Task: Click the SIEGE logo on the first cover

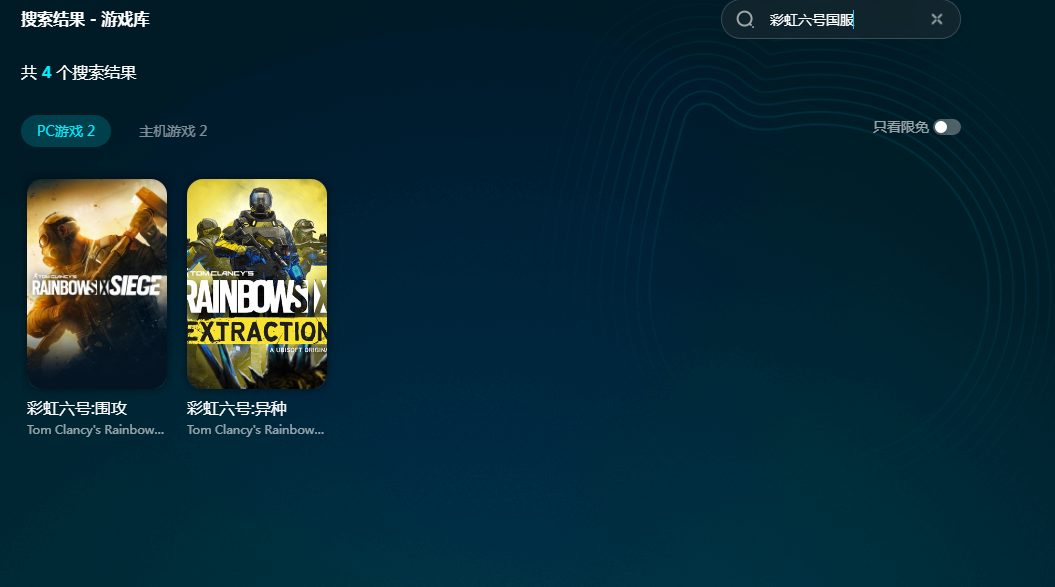Action: tap(134, 287)
